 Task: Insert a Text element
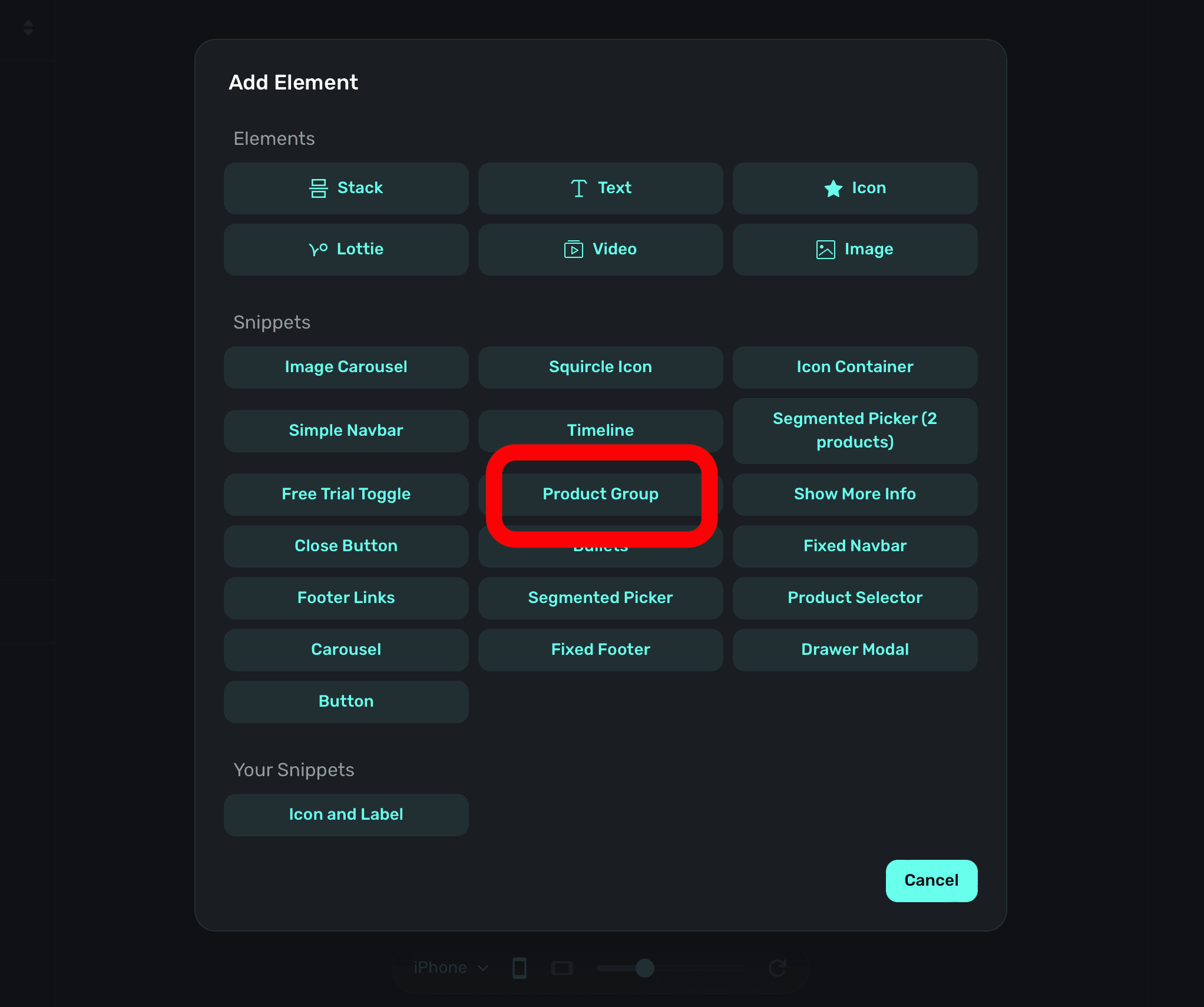tap(600, 188)
